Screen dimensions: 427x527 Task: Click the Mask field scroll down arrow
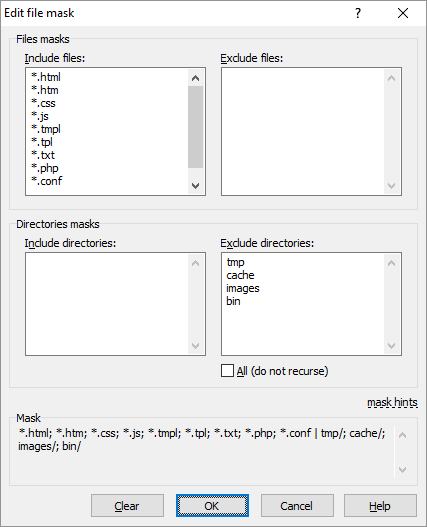pos(402,469)
